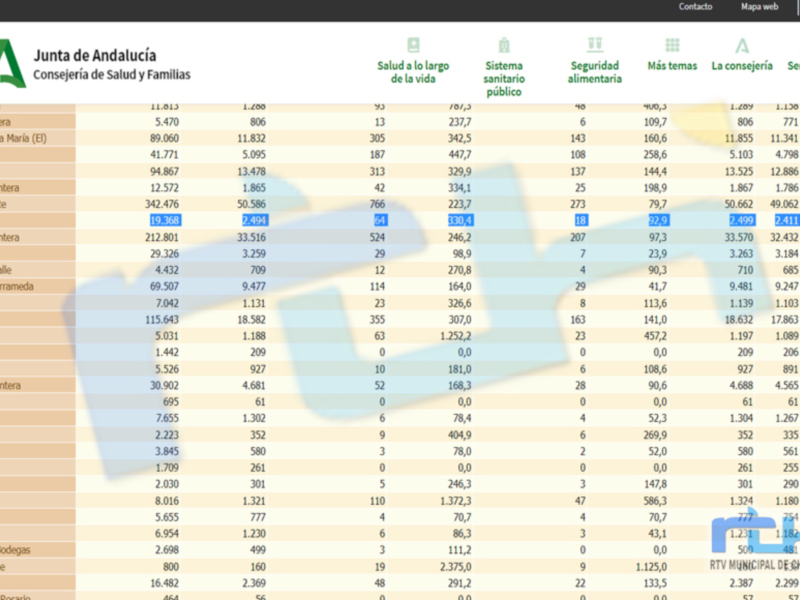The width and height of the screenshot is (800, 600).
Task: Select the value 404,9
Action: pyautogui.click(x=460, y=435)
